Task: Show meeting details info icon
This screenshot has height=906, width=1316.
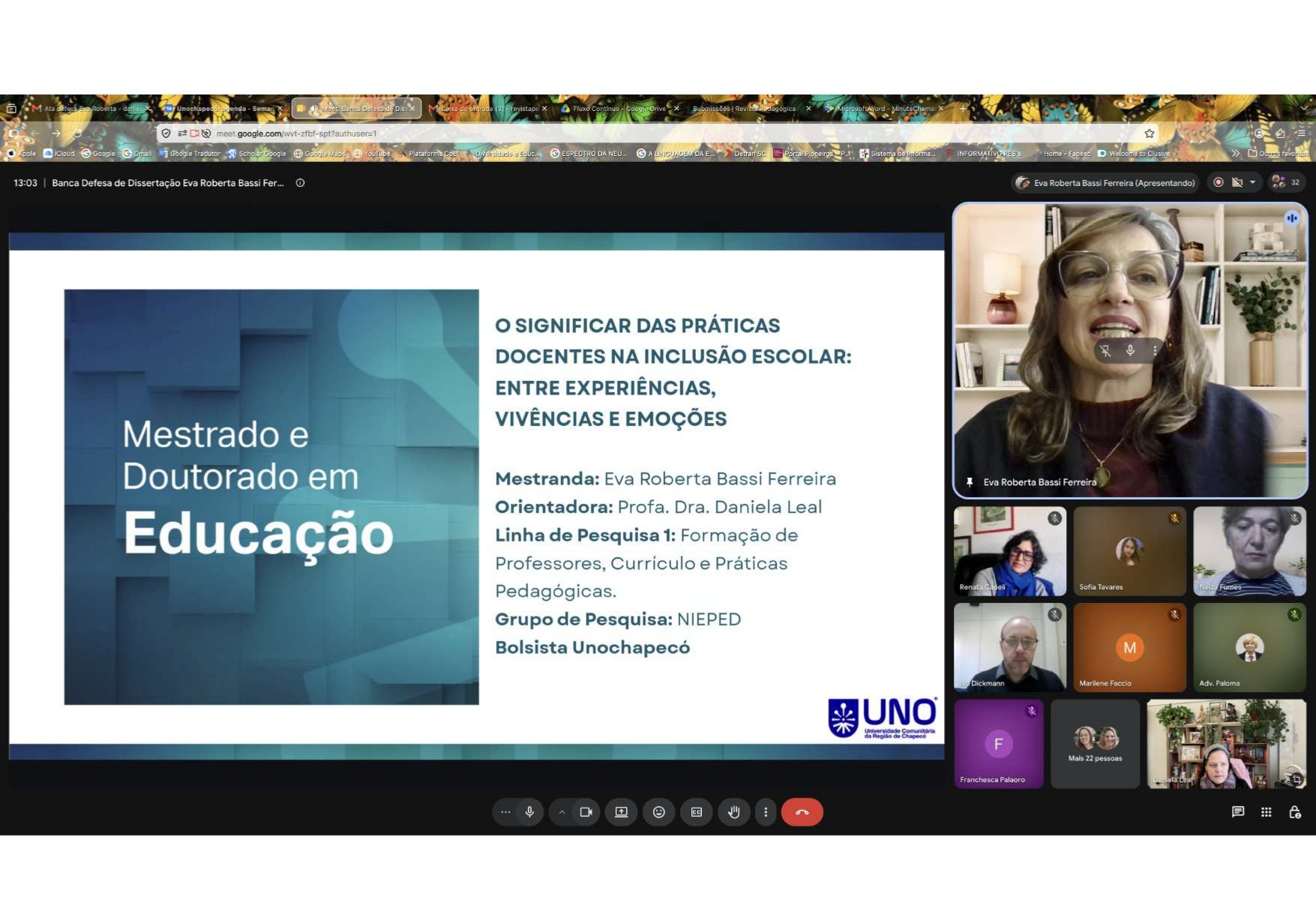Action: [x=300, y=182]
